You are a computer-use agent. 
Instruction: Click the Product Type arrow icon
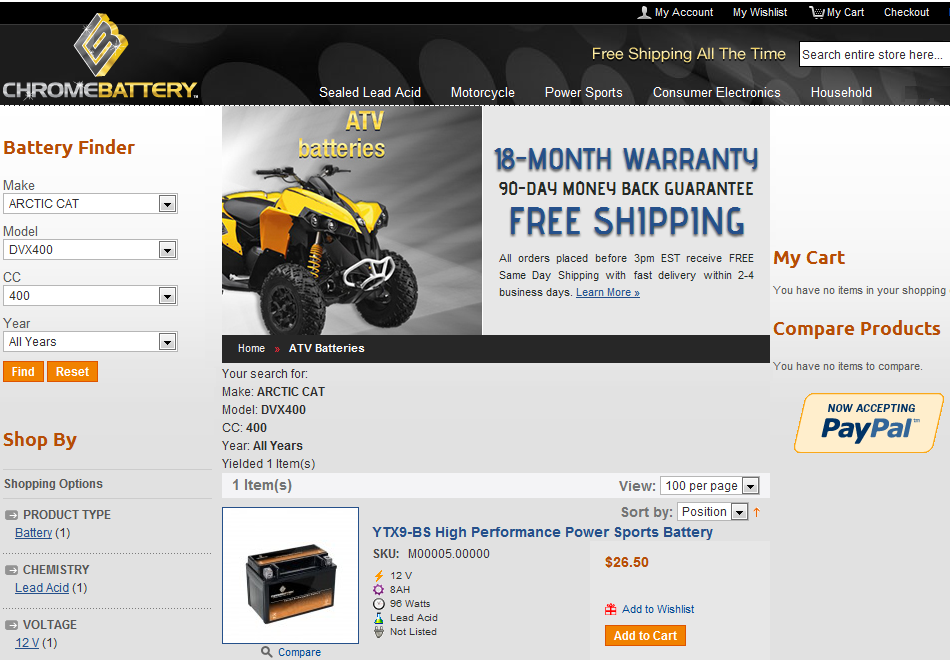[x=12, y=515]
